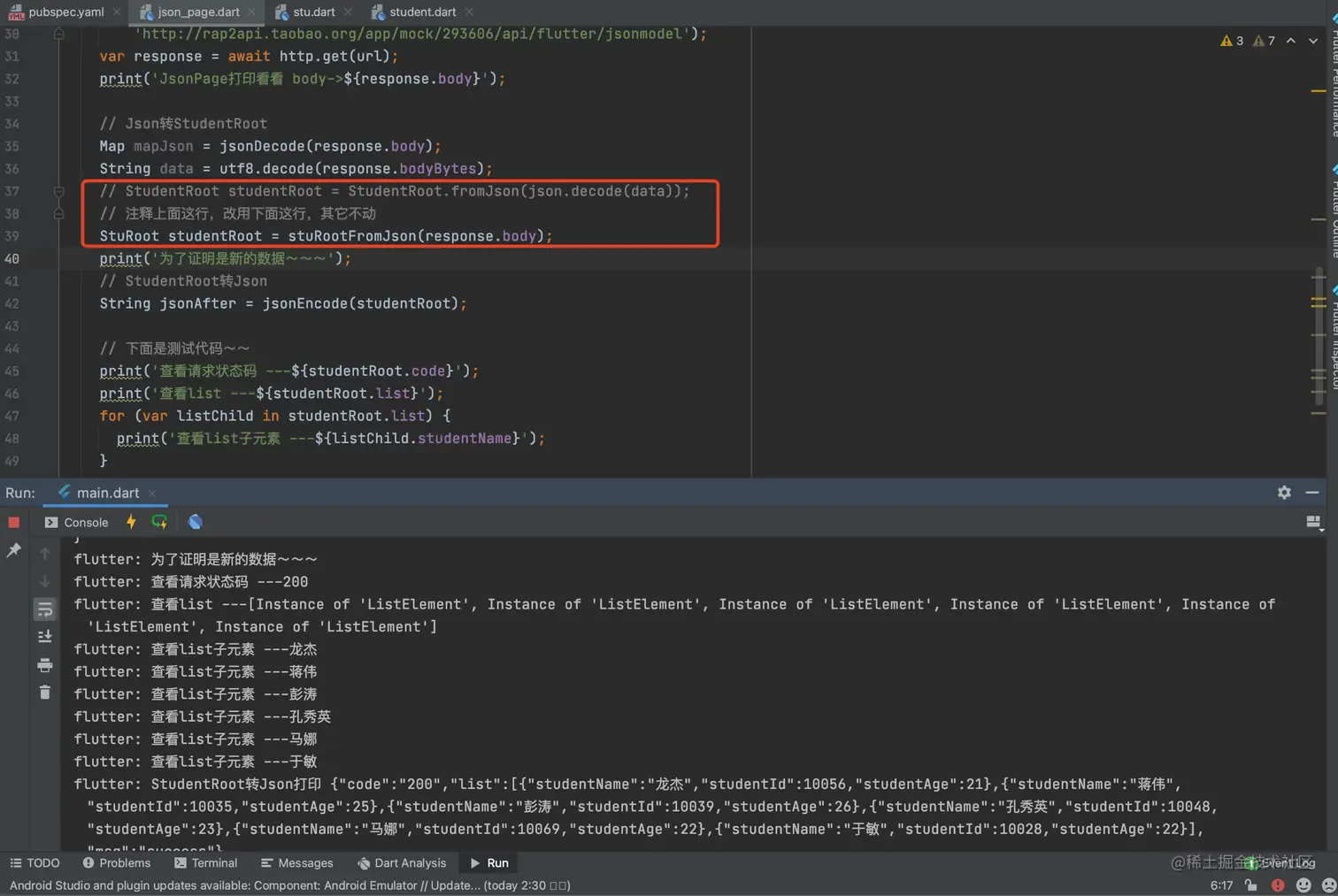Open the Messages tool window
The height and width of the screenshot is (896, 1338).
coord(296,862)
